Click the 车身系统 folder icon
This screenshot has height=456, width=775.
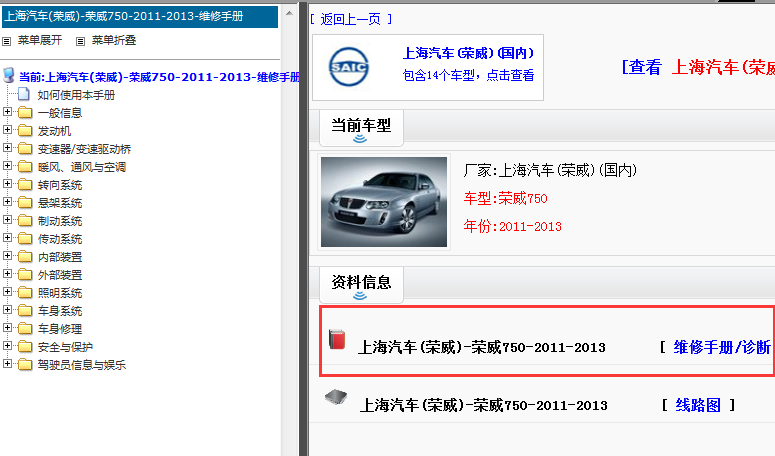(x=25, y=311)
